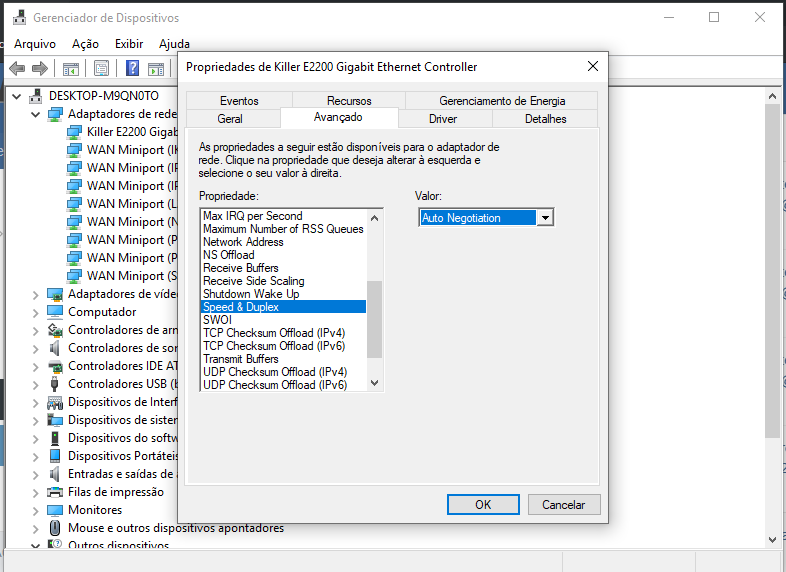Screen dimensions: 786x572
Task: Expand the Filas de impressão node
Action: (35, 493)
